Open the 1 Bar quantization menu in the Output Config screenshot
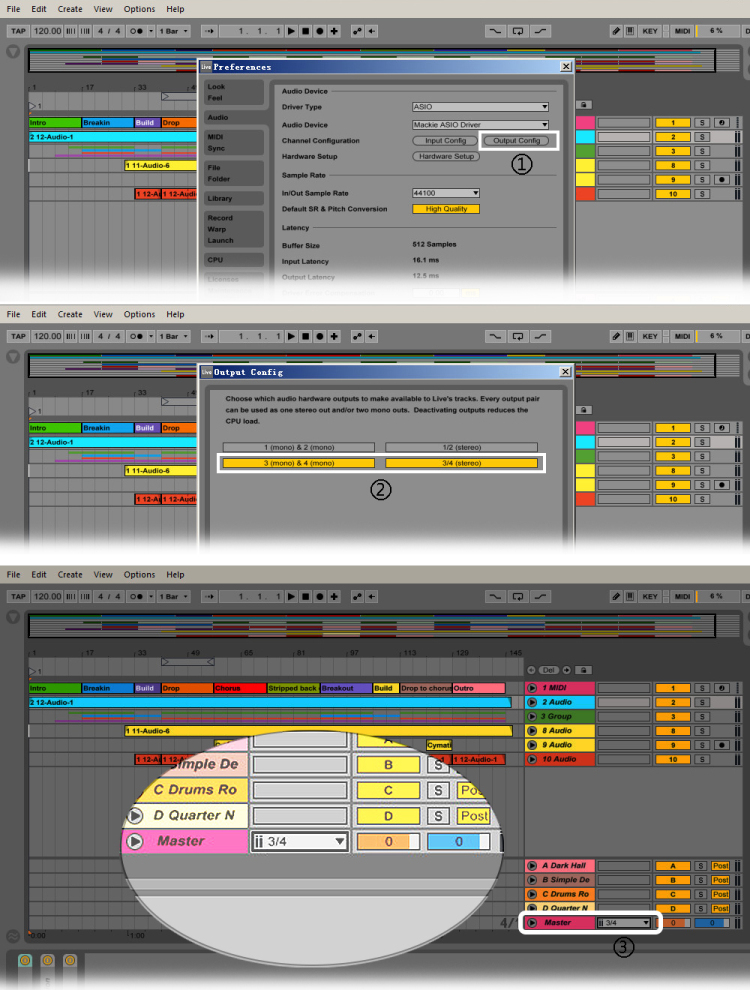Image resolution: width=750 pixels, height=990 pixels. click(174, 337)
